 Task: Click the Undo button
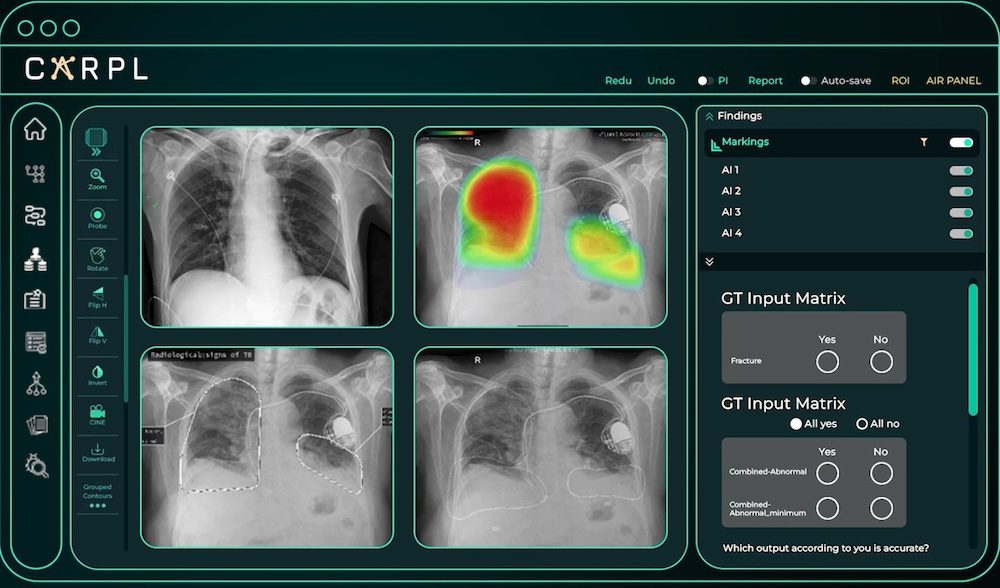coord(661,81)
